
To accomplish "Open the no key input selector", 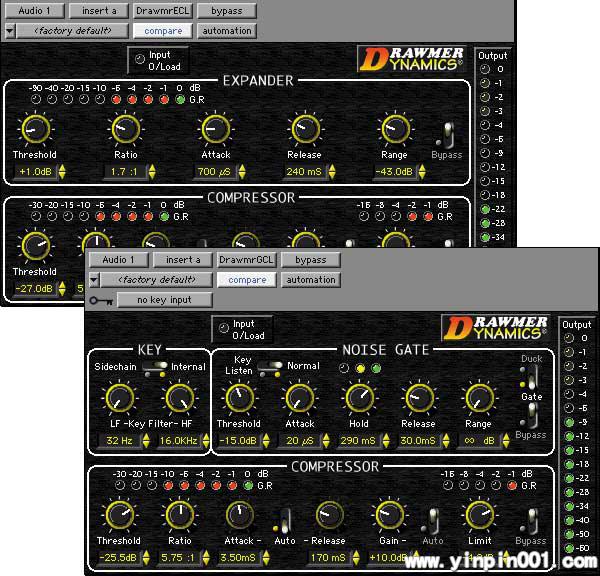I will tap(165, 300).
